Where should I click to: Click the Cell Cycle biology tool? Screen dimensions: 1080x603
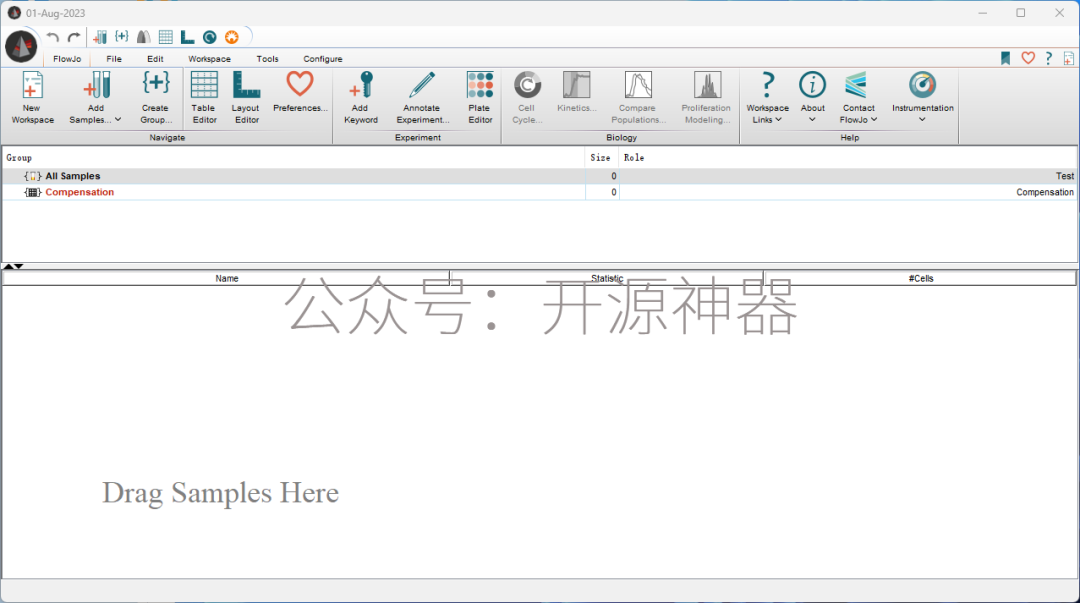527,98
